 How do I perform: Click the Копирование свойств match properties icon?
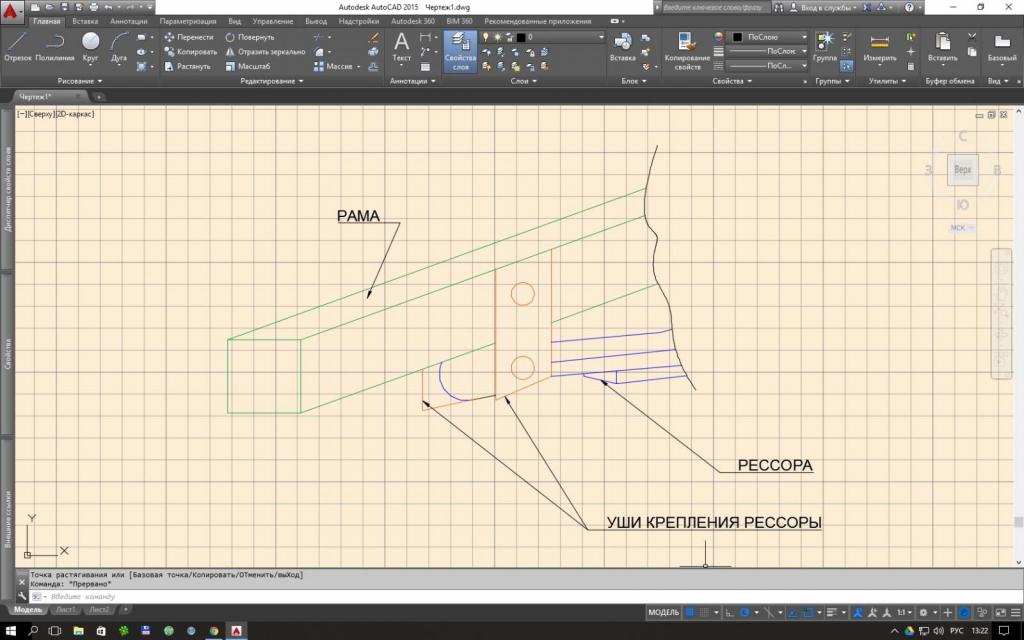pyautogui.click(x=687, y=50)
